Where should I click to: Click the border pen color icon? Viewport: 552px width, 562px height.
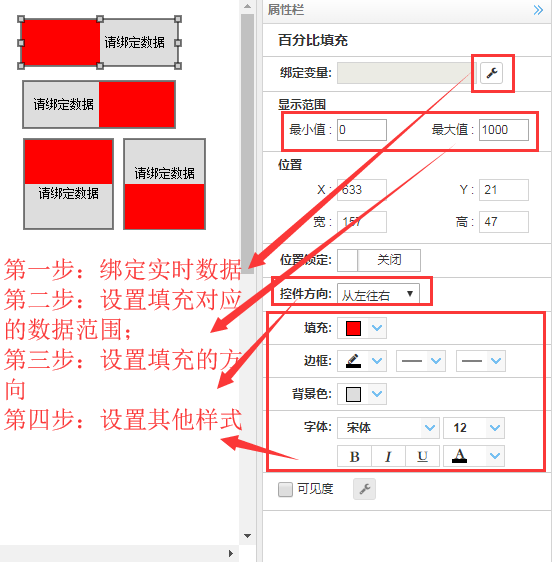coord(353,361)
